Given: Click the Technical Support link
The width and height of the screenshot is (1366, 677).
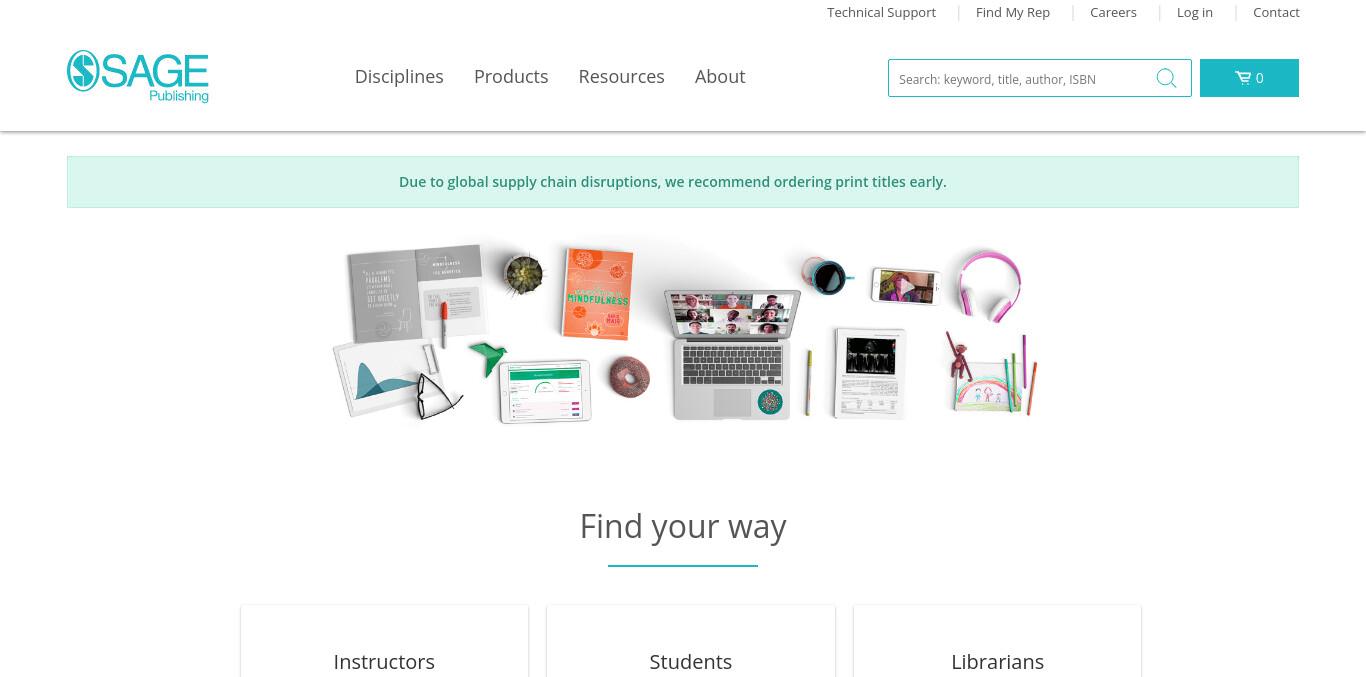Looking at the screenshot, I should [881, 12].
